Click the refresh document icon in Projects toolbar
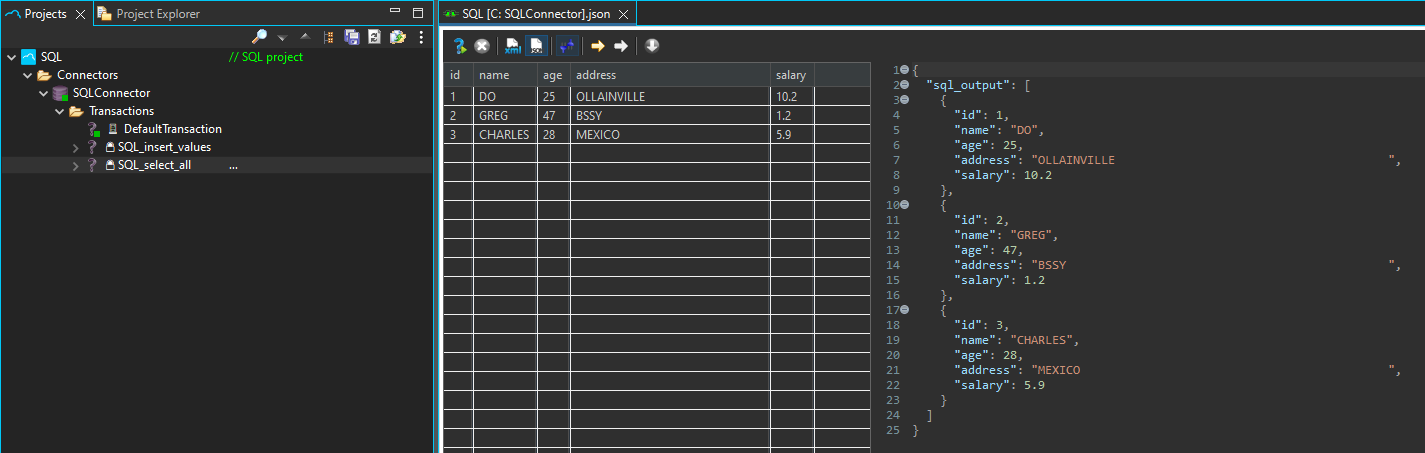This screenshot has height=453, width=1425. coord(374,37)
